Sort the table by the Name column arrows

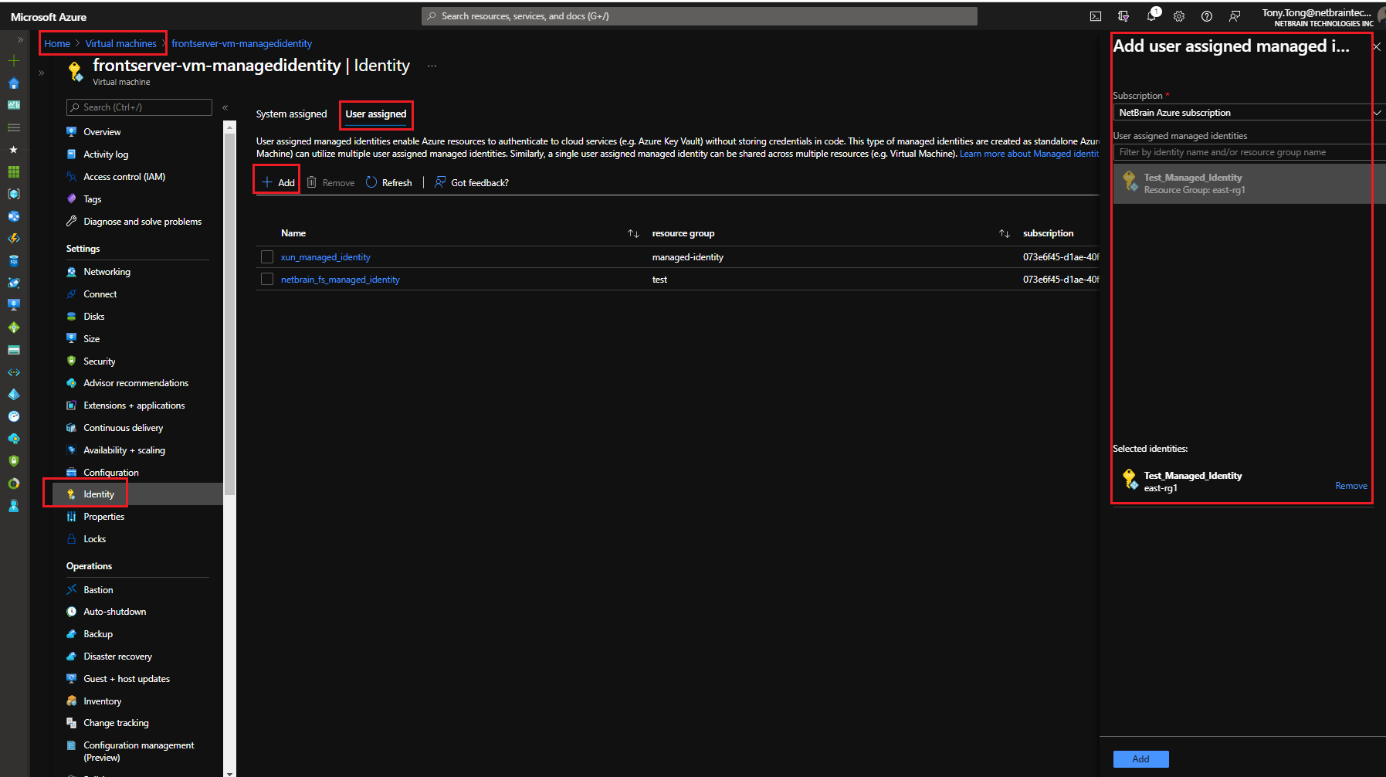pos(633,234)
